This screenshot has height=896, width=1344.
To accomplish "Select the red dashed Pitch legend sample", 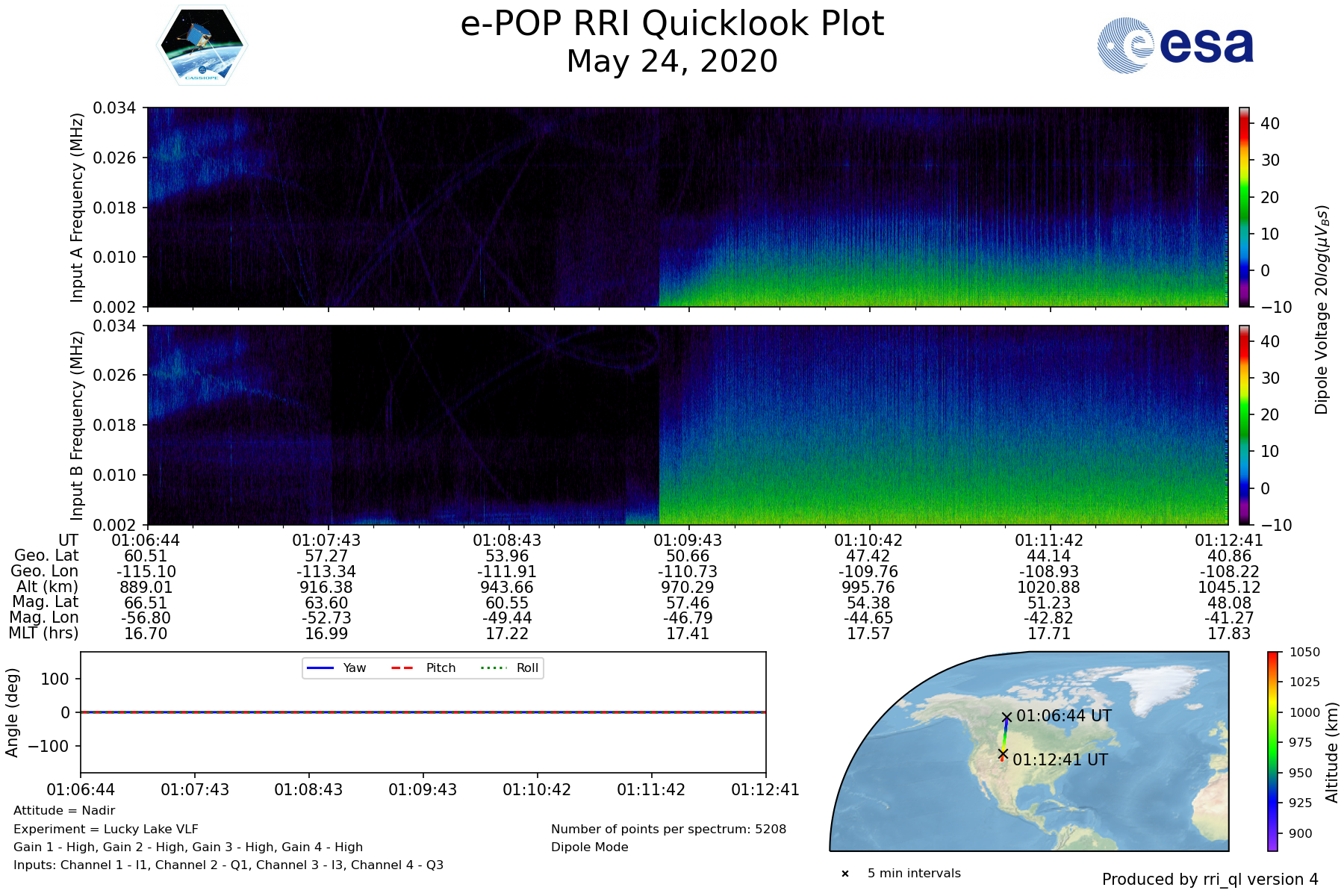I will [402, 668].
